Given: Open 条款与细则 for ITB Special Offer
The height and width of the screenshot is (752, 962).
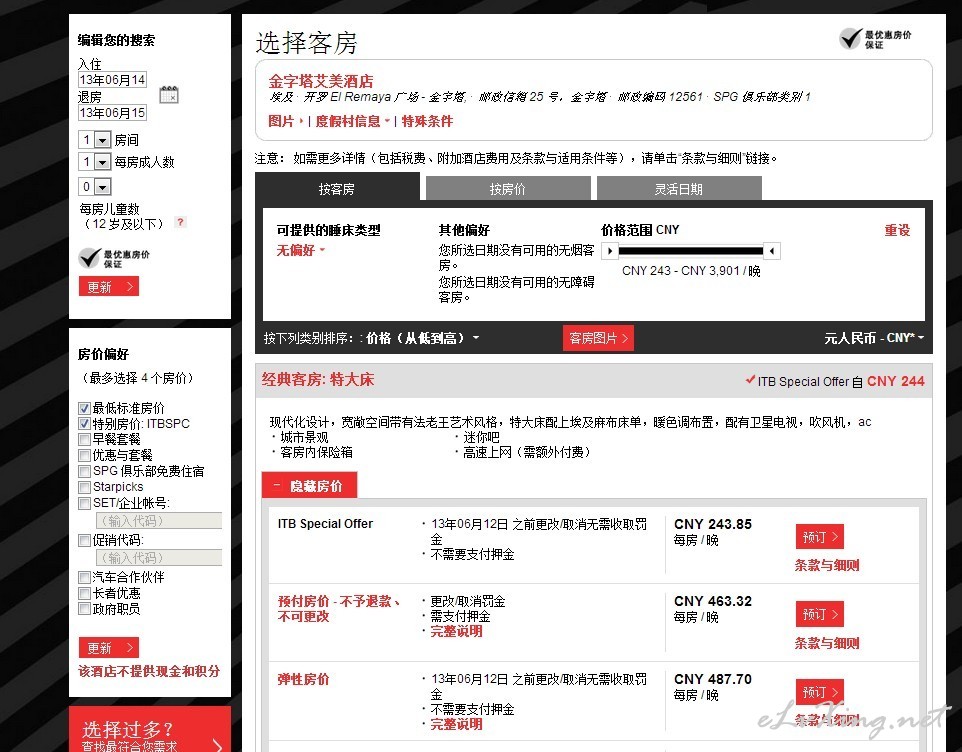Looking at the screenshot, I should tap(827, 566).
